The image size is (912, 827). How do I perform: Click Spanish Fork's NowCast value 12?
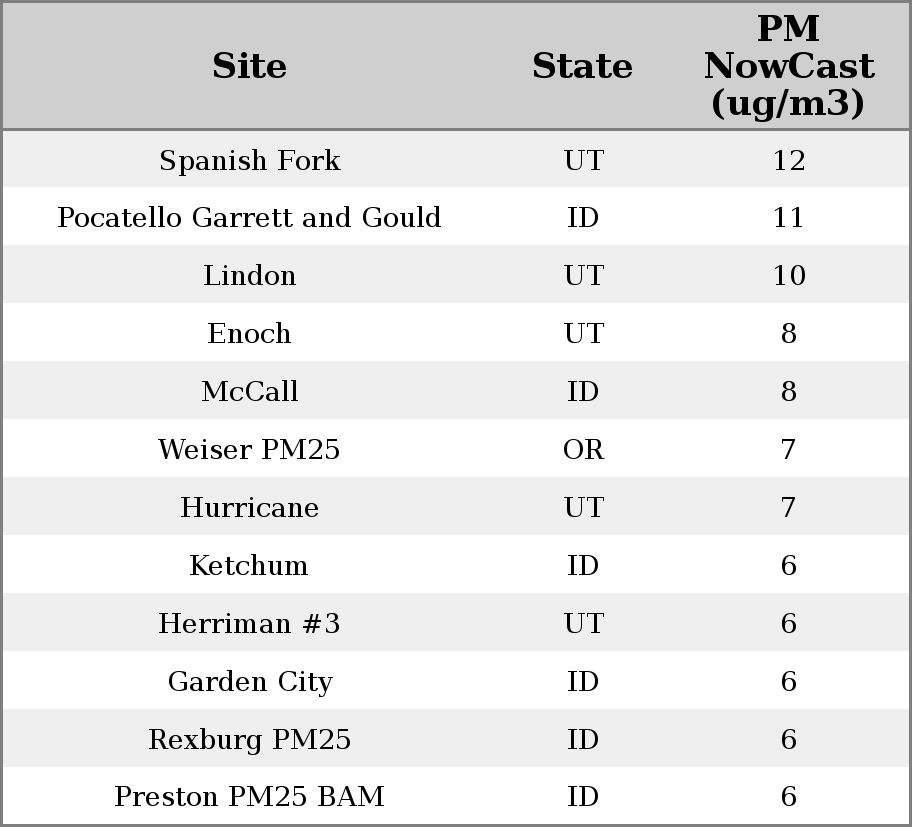tap(788, 160)
